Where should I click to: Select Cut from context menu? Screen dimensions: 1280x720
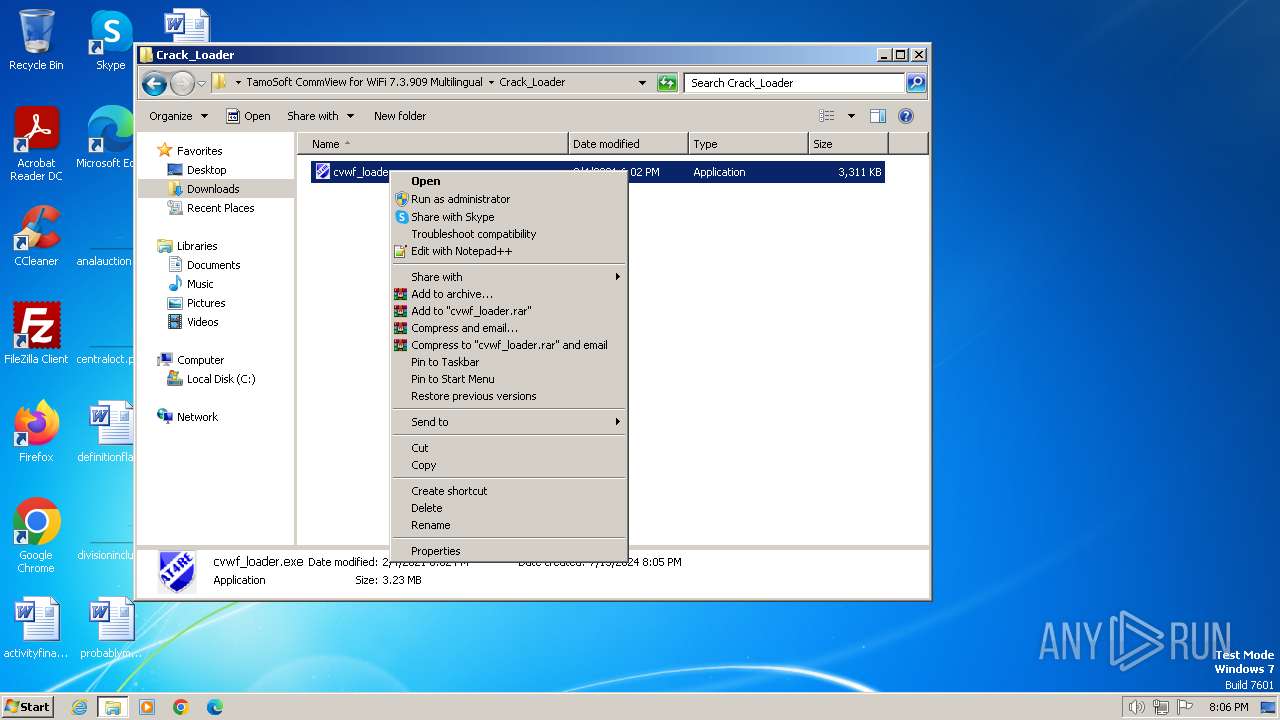(x=508, y=448)
